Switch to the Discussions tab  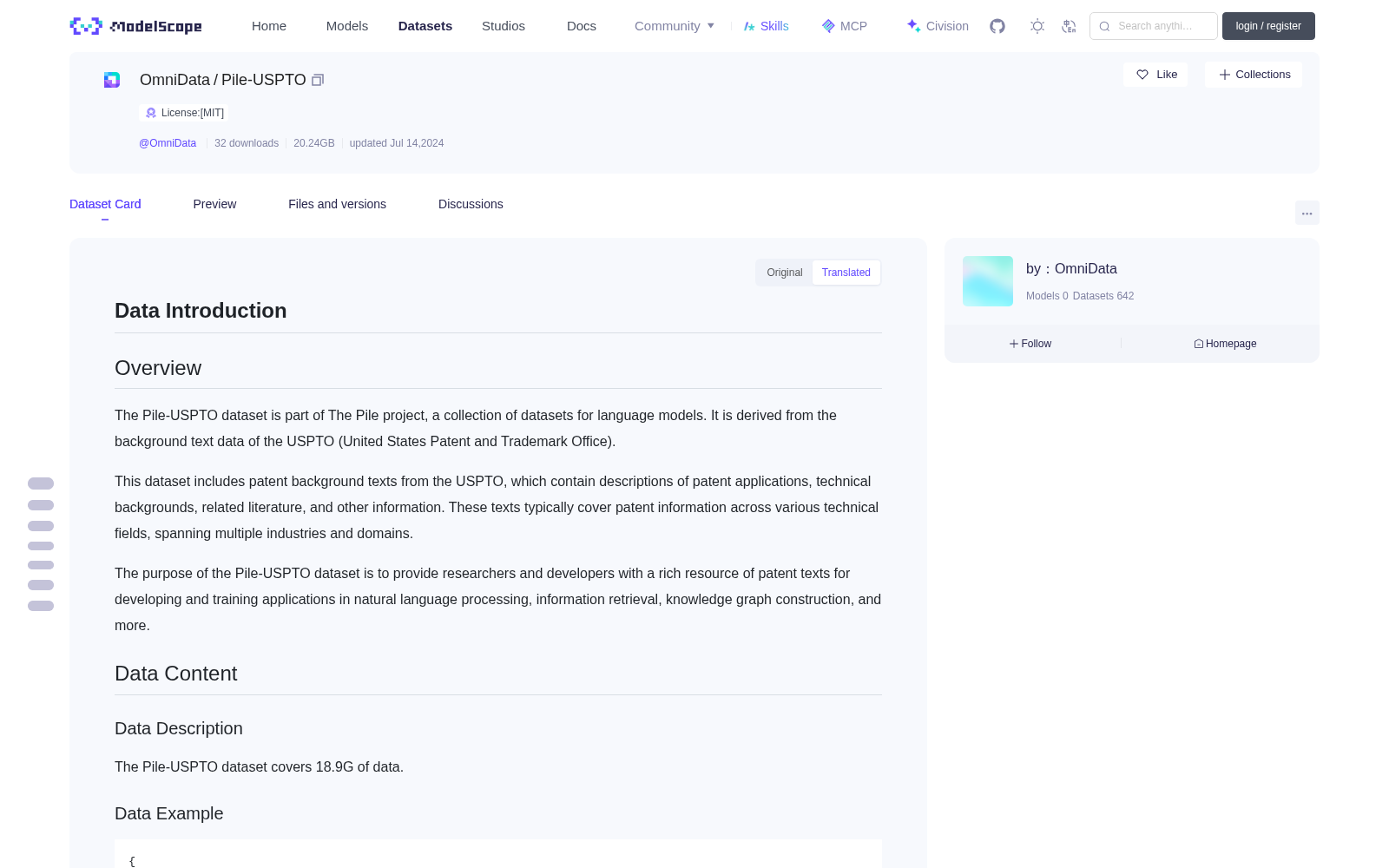click(471, 204)
